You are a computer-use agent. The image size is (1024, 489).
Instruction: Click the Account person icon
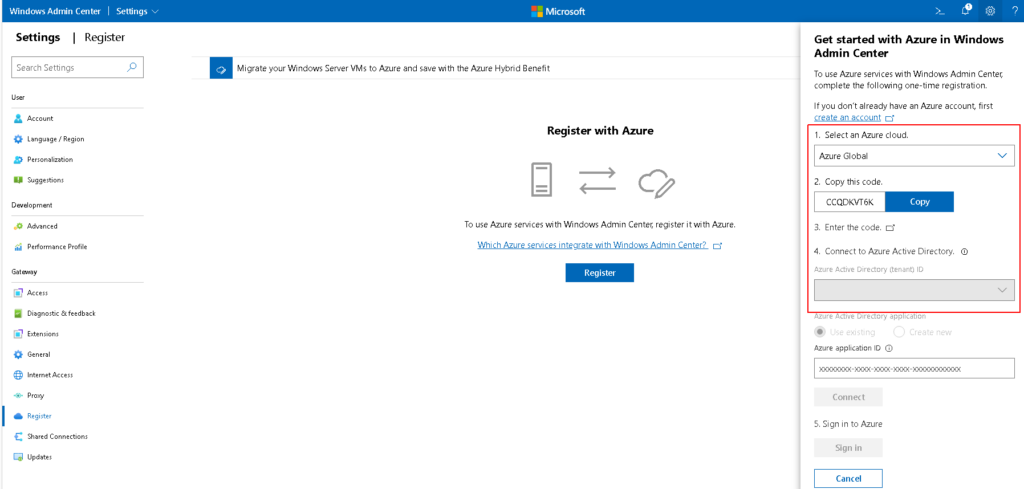tap(18, 118)
